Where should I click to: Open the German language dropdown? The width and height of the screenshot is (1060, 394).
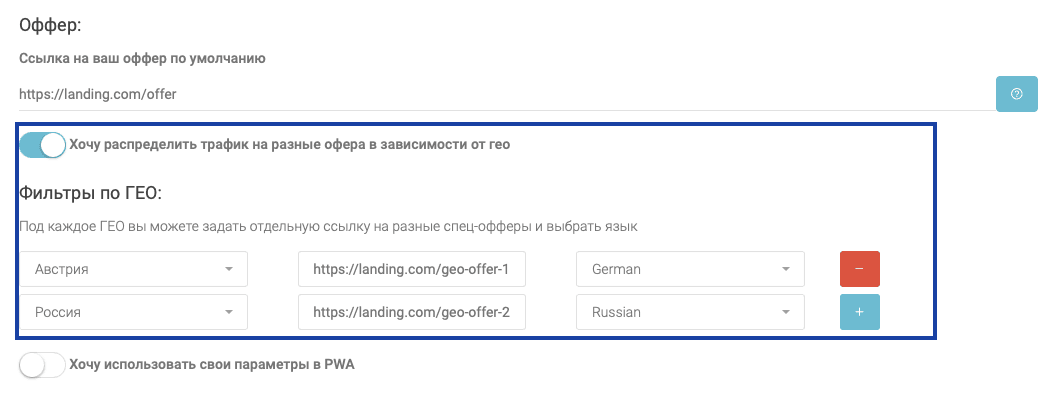[x=690, y=269]
